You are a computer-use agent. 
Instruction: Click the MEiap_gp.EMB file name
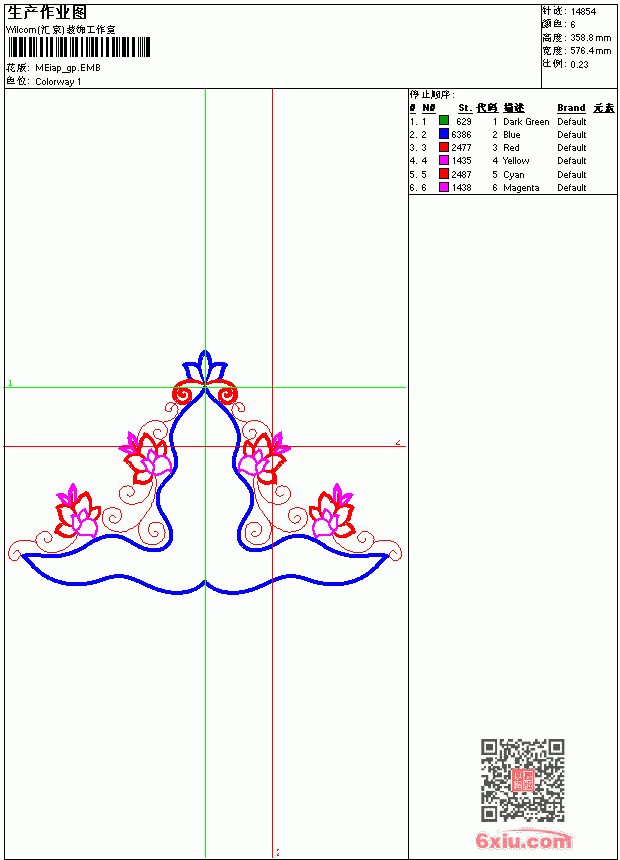(x=68, y=68)
